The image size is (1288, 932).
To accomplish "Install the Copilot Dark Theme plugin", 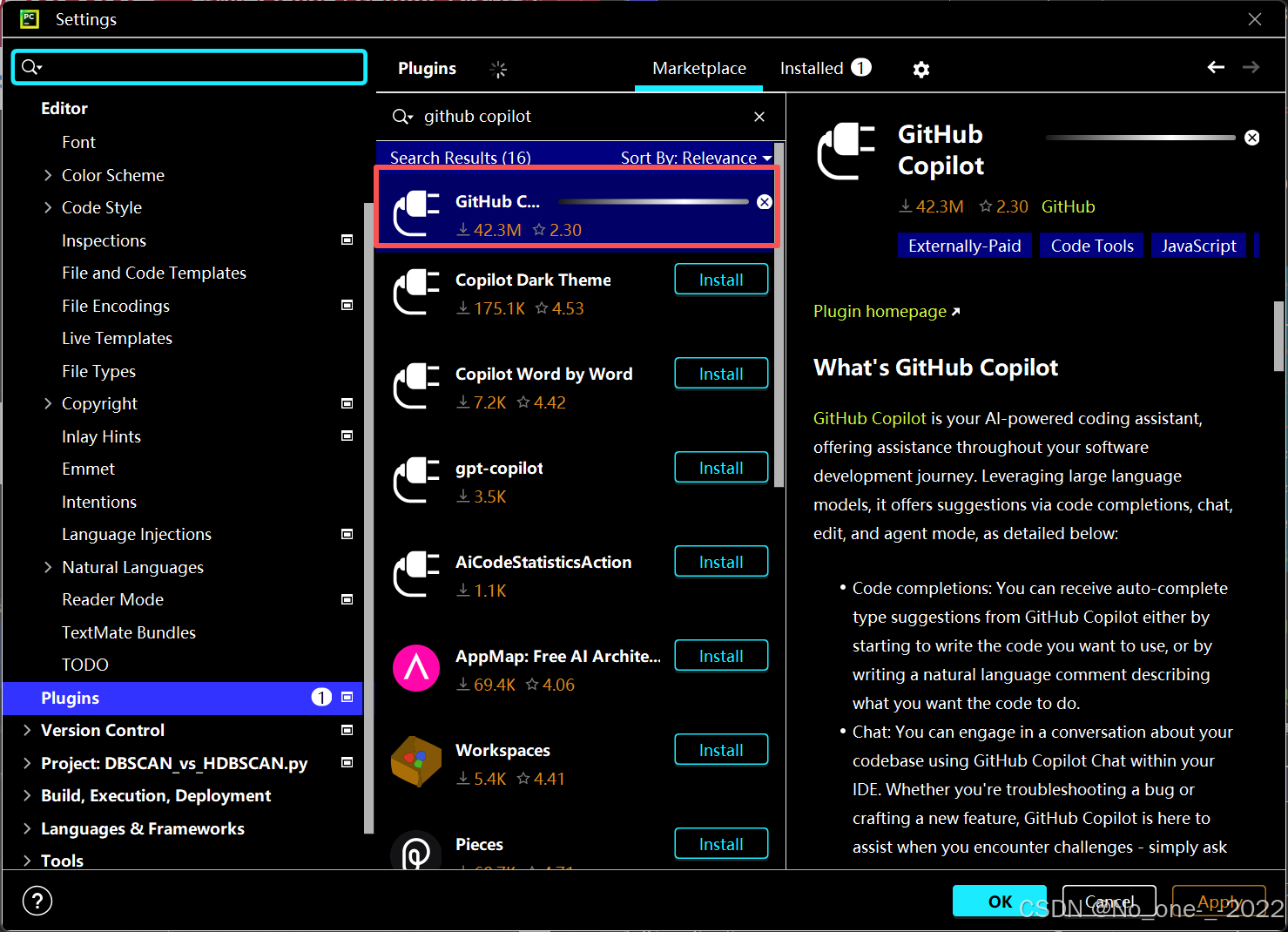I will tap(721, 280).
